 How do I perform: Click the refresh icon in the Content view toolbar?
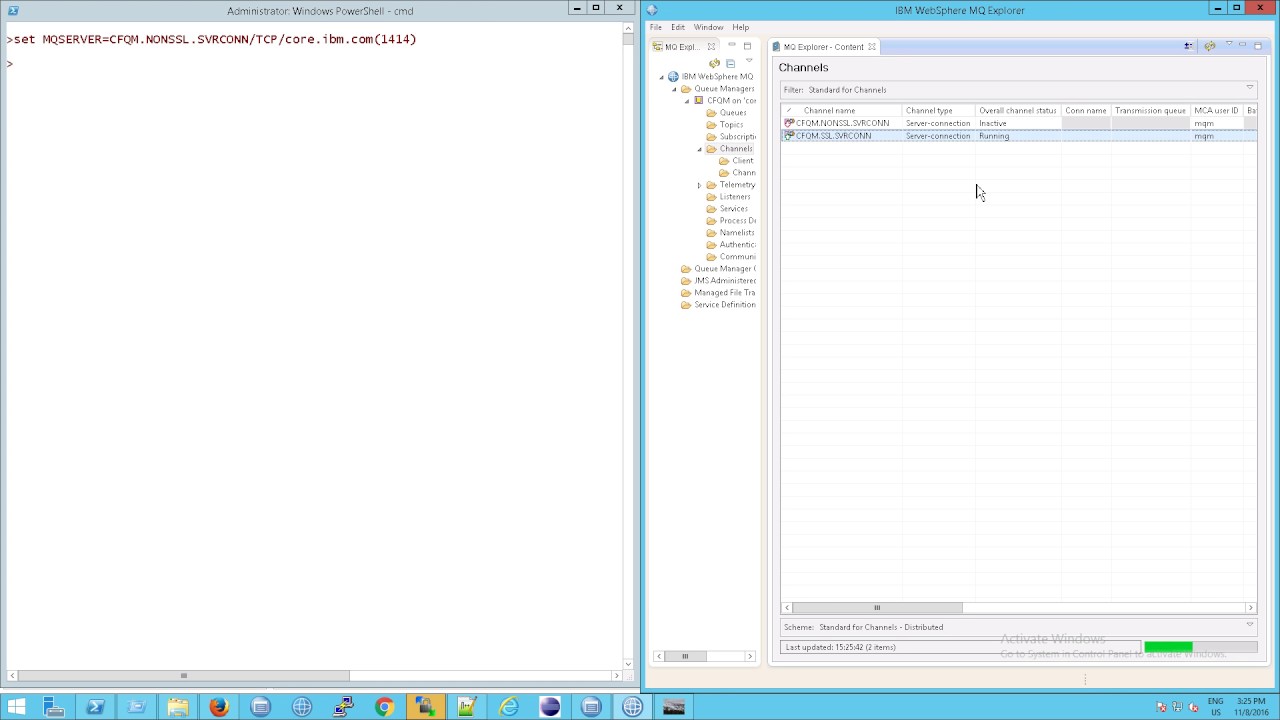(x=1210, y=46)
